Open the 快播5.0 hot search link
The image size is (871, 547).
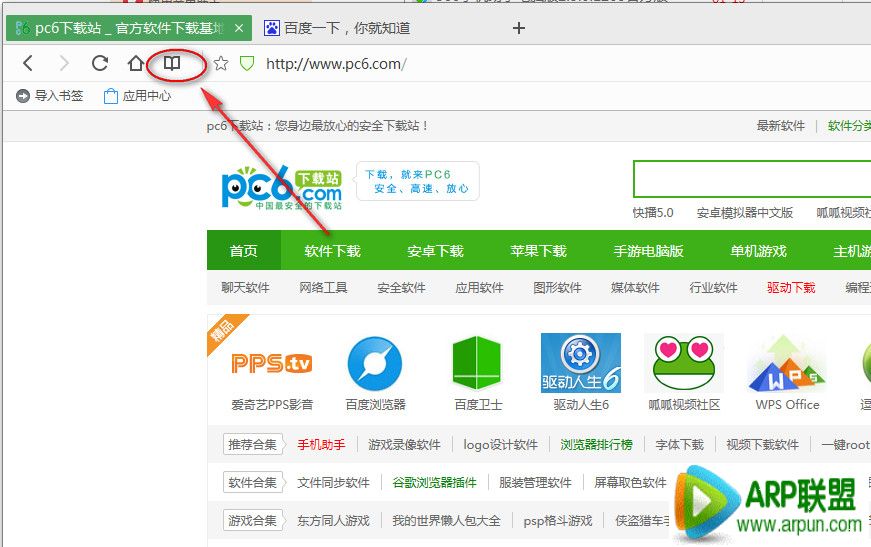coord(653,213)
